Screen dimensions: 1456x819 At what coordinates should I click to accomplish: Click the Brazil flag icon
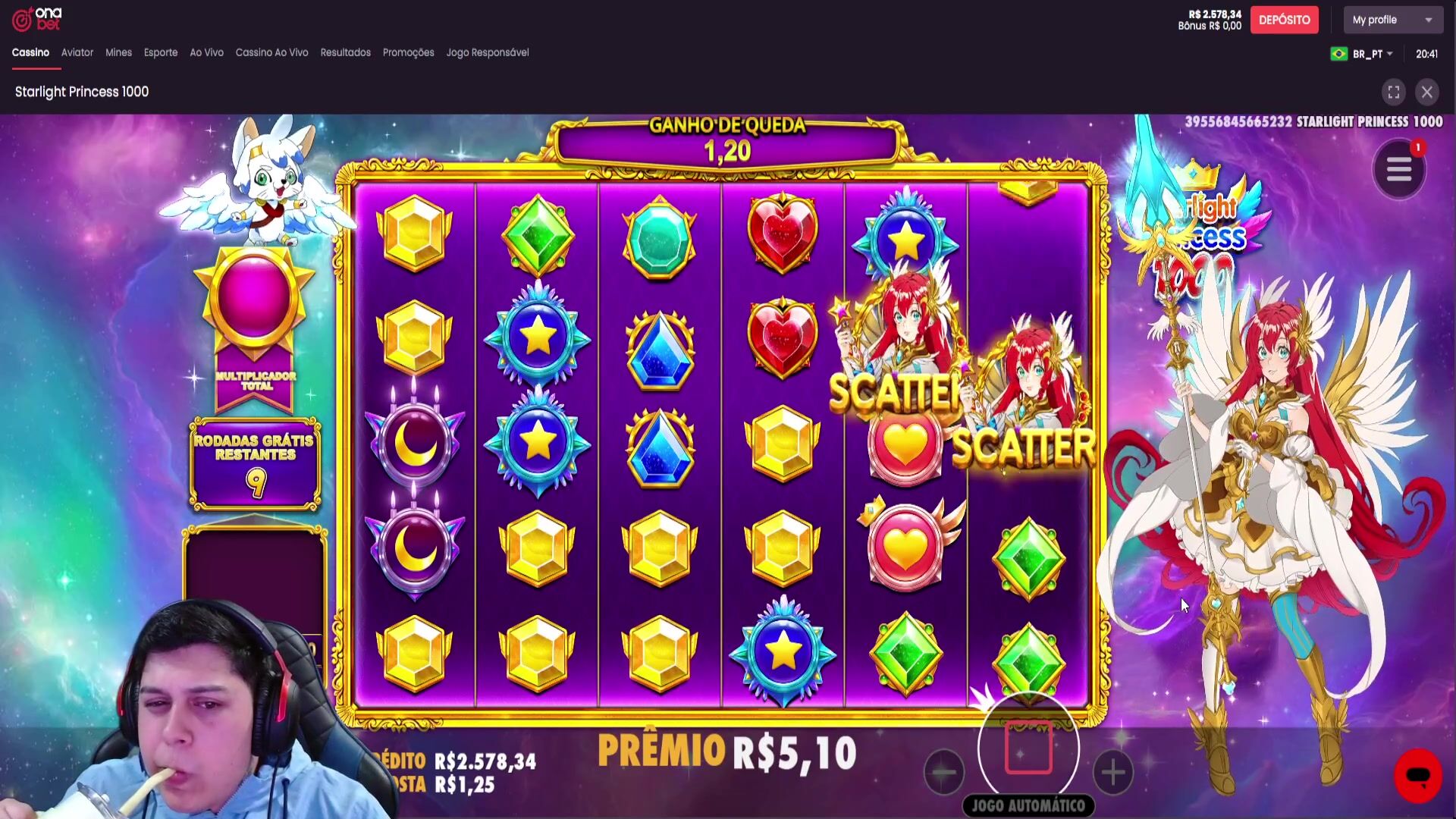click(x=1339, y=54)
